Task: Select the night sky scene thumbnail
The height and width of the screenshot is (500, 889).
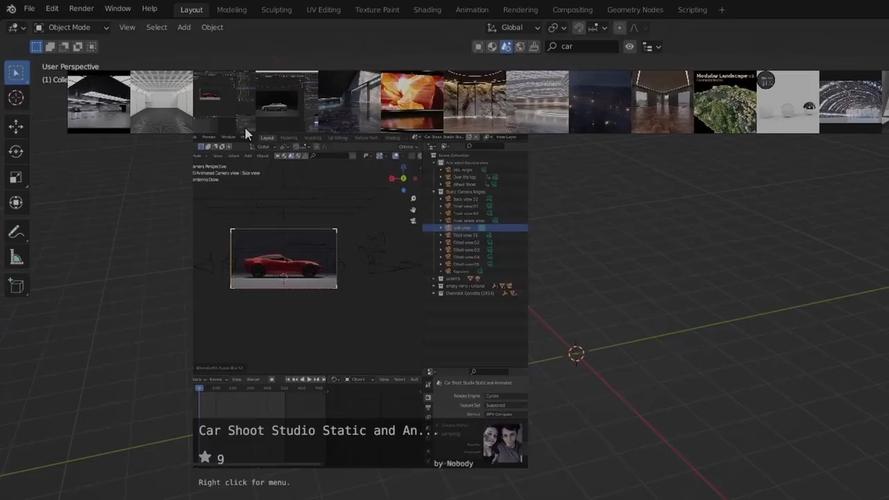Action: point(600,102)
